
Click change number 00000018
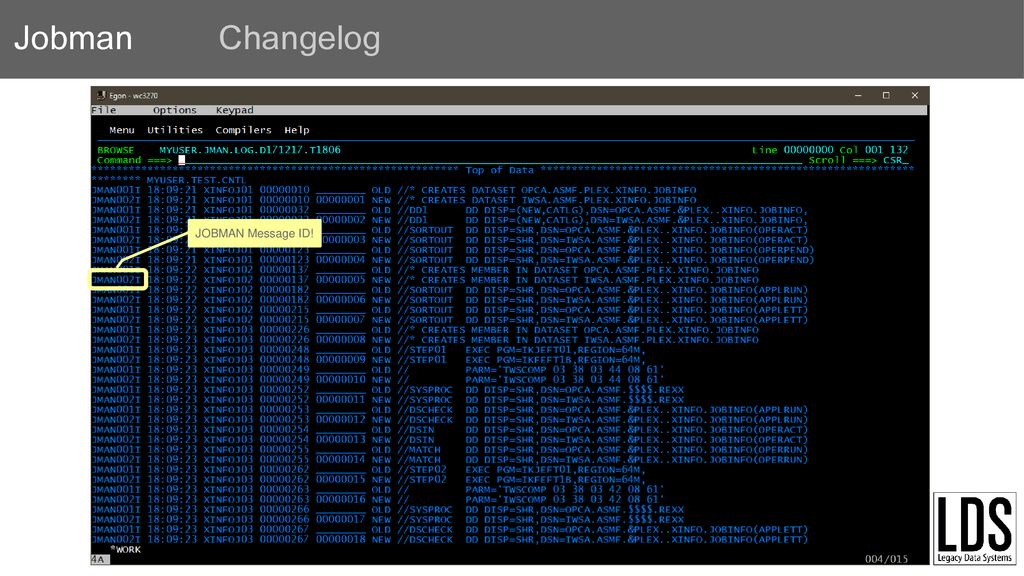coord(340,539)
